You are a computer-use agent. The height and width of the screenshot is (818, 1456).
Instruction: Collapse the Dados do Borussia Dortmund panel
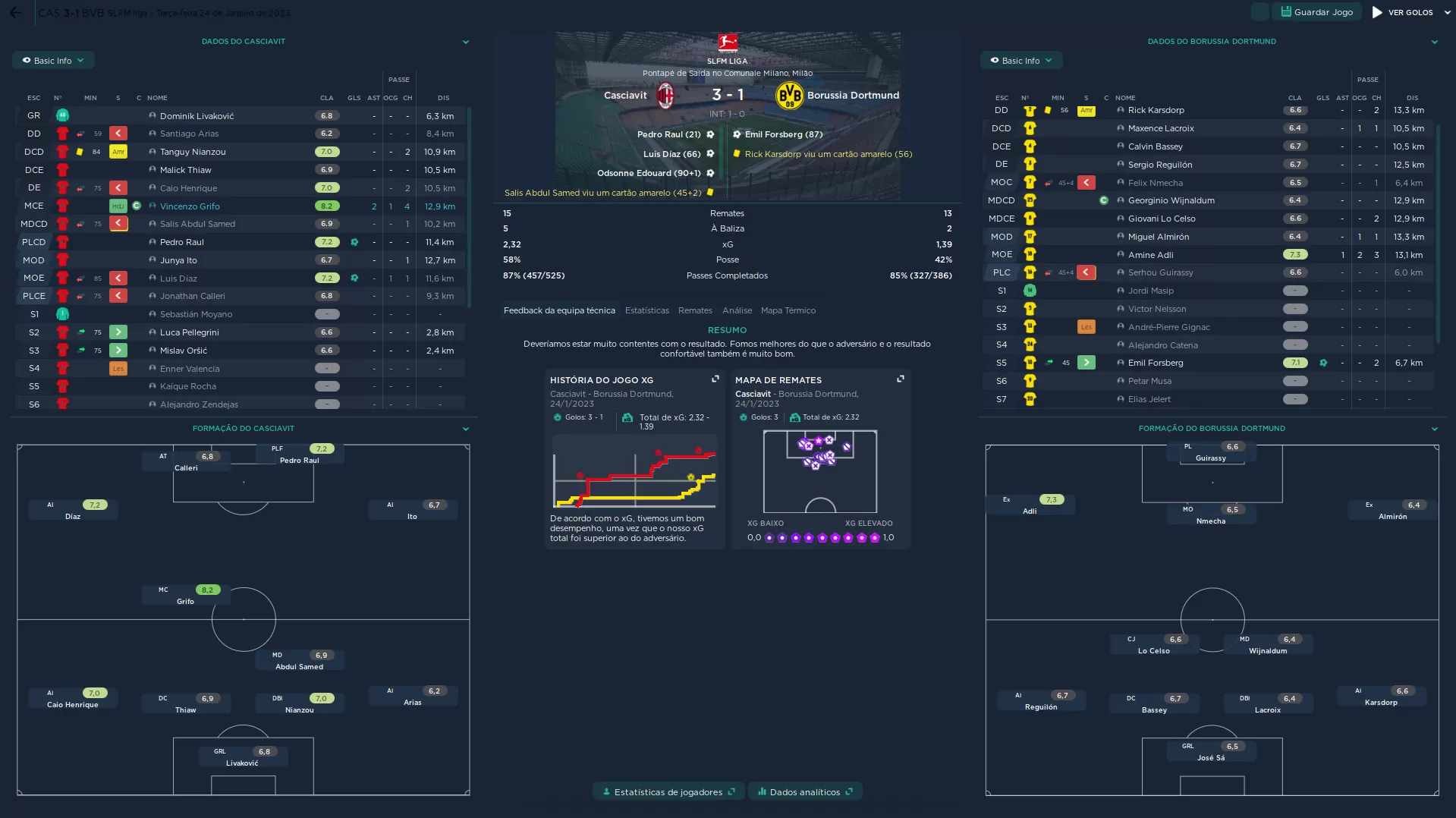[x=1434, y=42]
